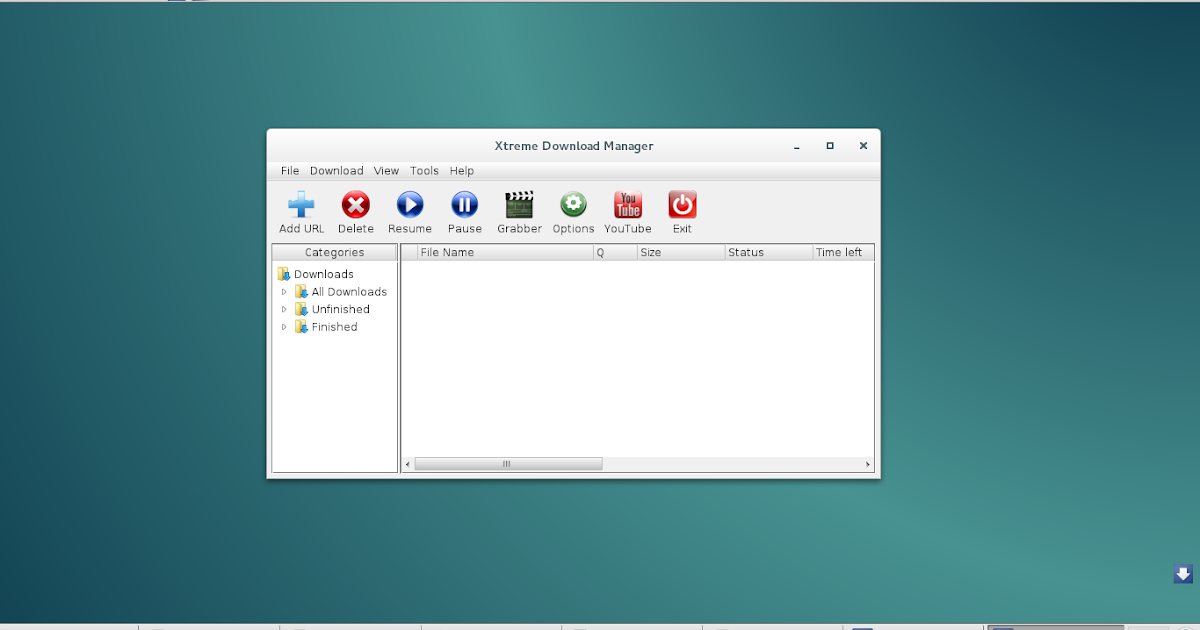1200x630 pixels.
Task: Click the Downloads root folder icon
Action: click(284, 274)
